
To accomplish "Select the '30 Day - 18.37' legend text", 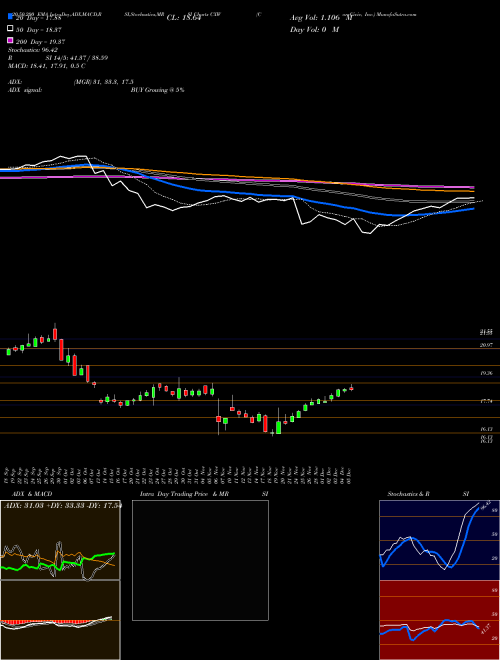I will click(39, 30).
